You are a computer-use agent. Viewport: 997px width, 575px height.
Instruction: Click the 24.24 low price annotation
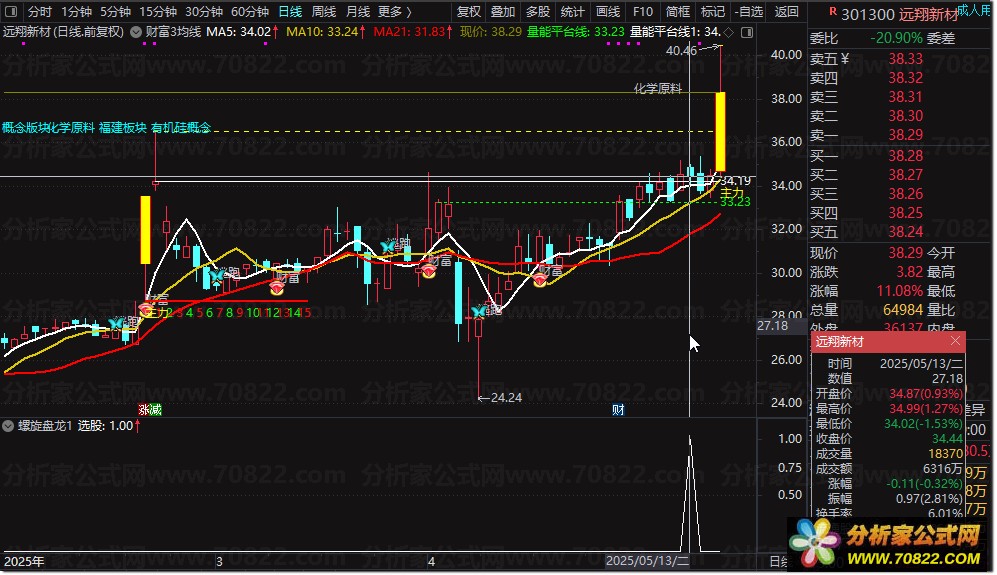(x=507, y=398)
